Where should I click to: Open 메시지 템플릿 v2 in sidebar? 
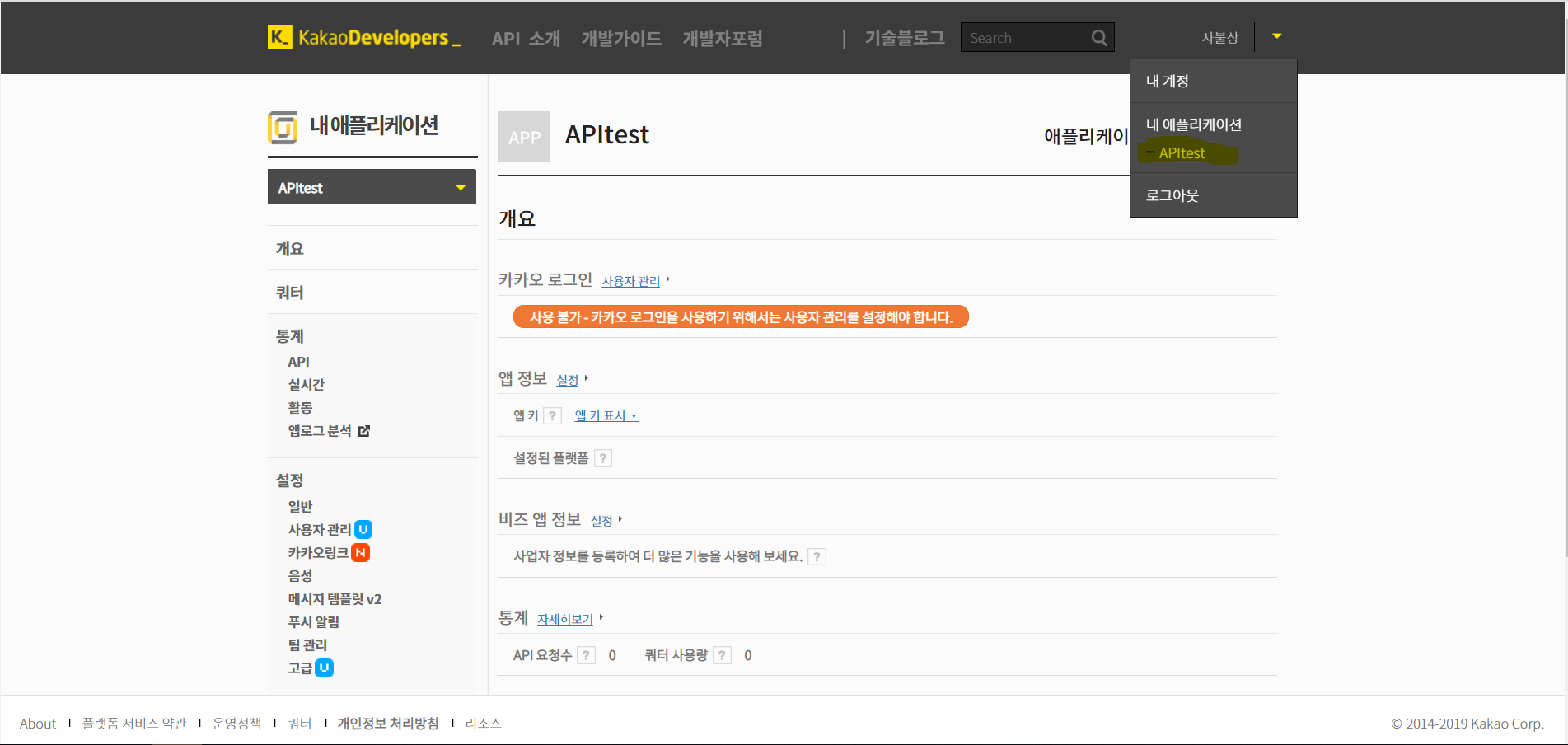[x=335, y=599]
